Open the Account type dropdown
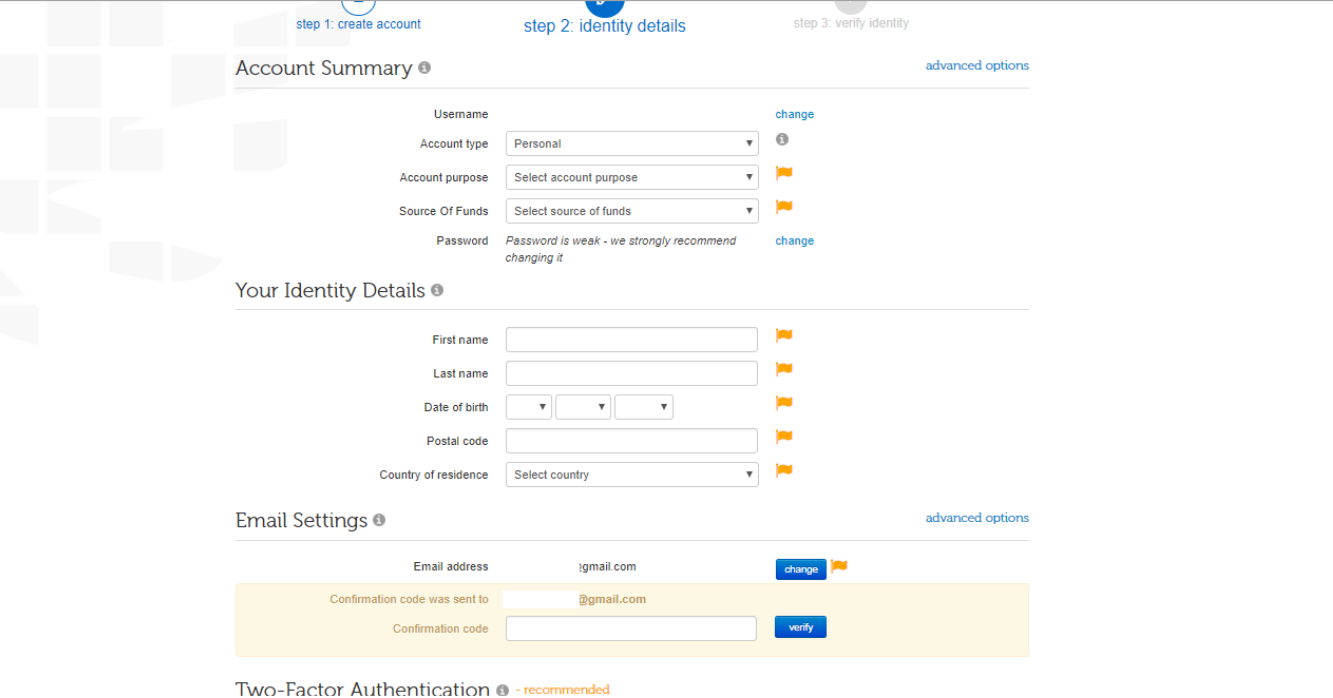Screen dimensions: 1333x698 (632, 144)
